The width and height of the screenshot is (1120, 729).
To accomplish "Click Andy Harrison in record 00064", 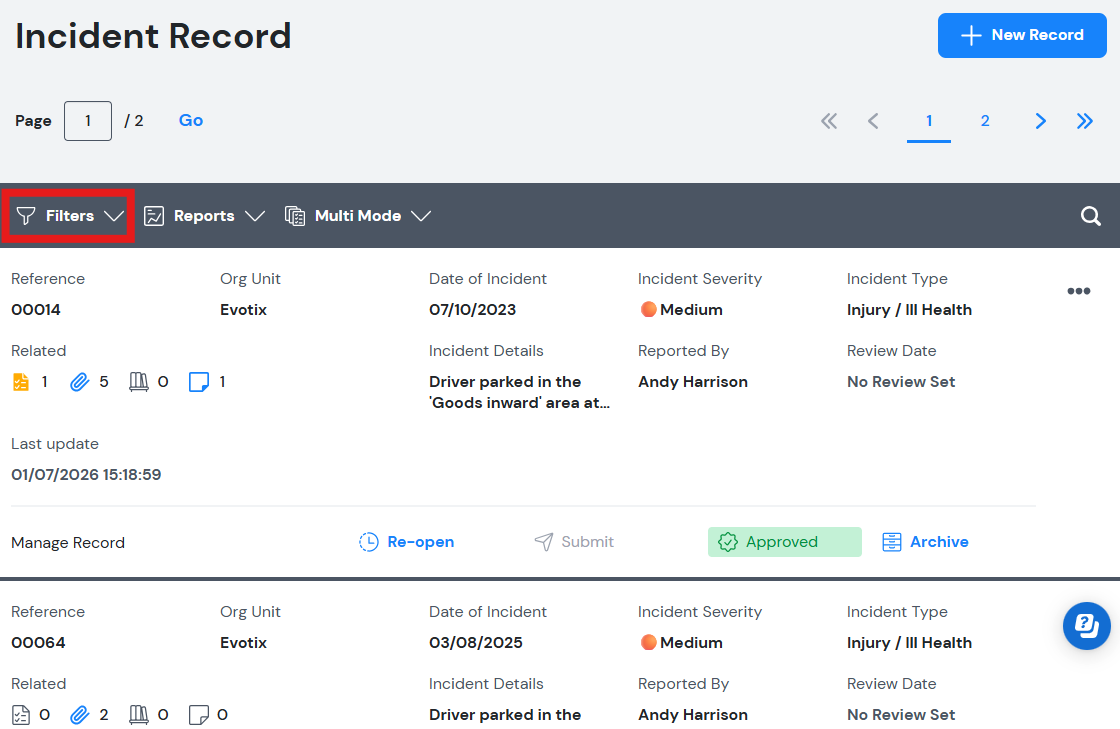I will (693, 715).
